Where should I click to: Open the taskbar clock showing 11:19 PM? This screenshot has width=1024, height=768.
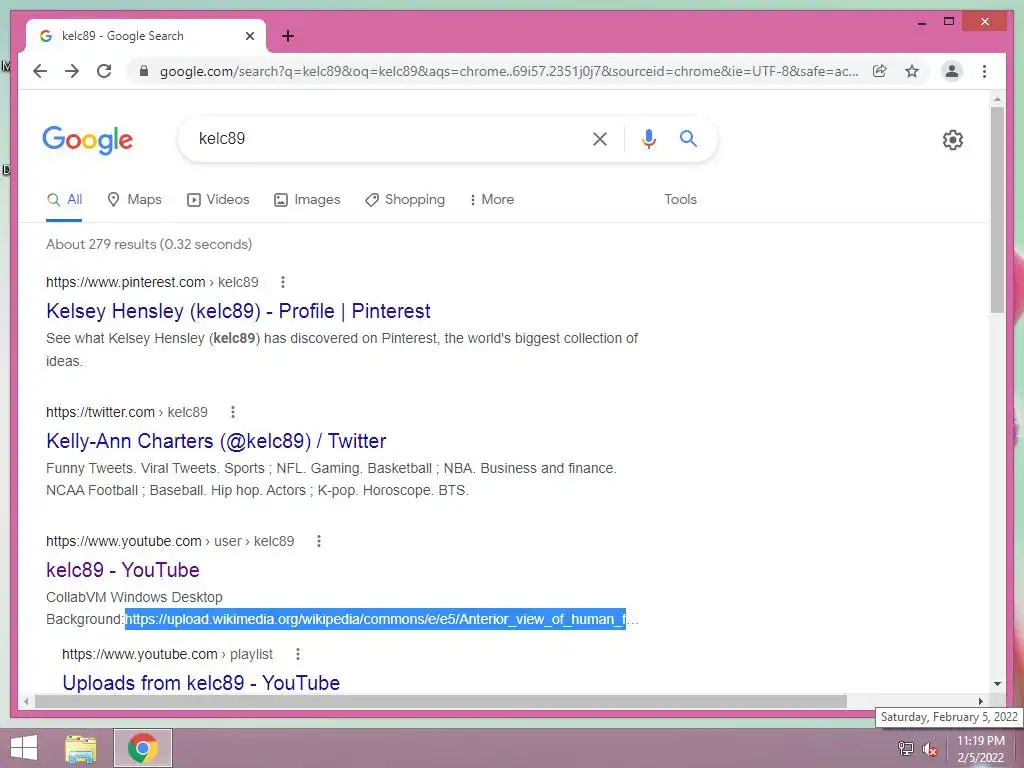[980, 749]
